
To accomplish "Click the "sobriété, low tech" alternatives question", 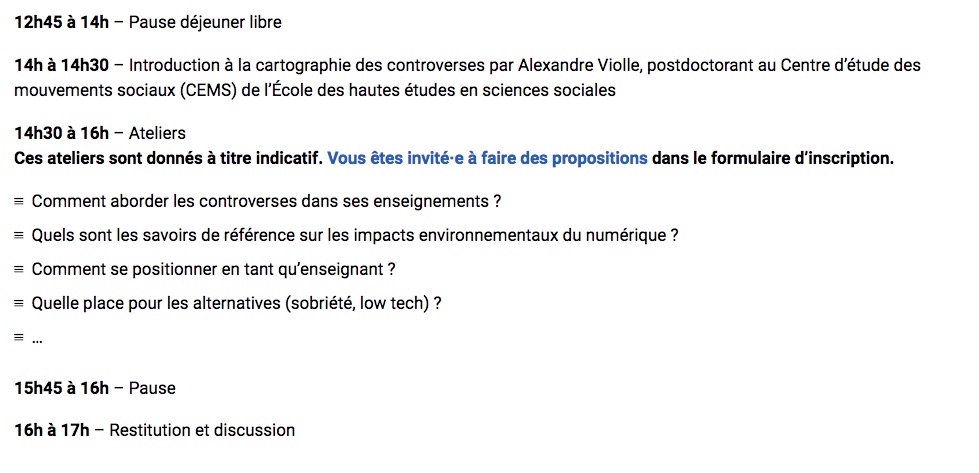I will (x=237, y=304).
